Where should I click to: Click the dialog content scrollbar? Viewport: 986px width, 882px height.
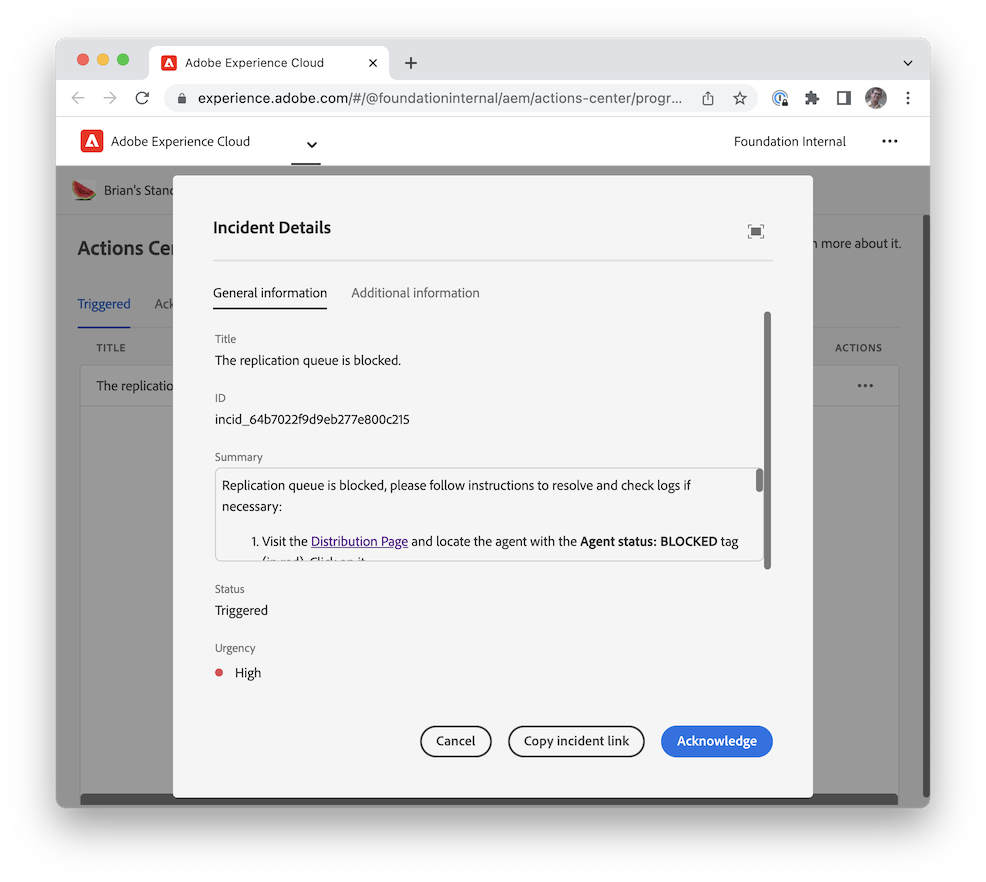[x=767, y=440]
